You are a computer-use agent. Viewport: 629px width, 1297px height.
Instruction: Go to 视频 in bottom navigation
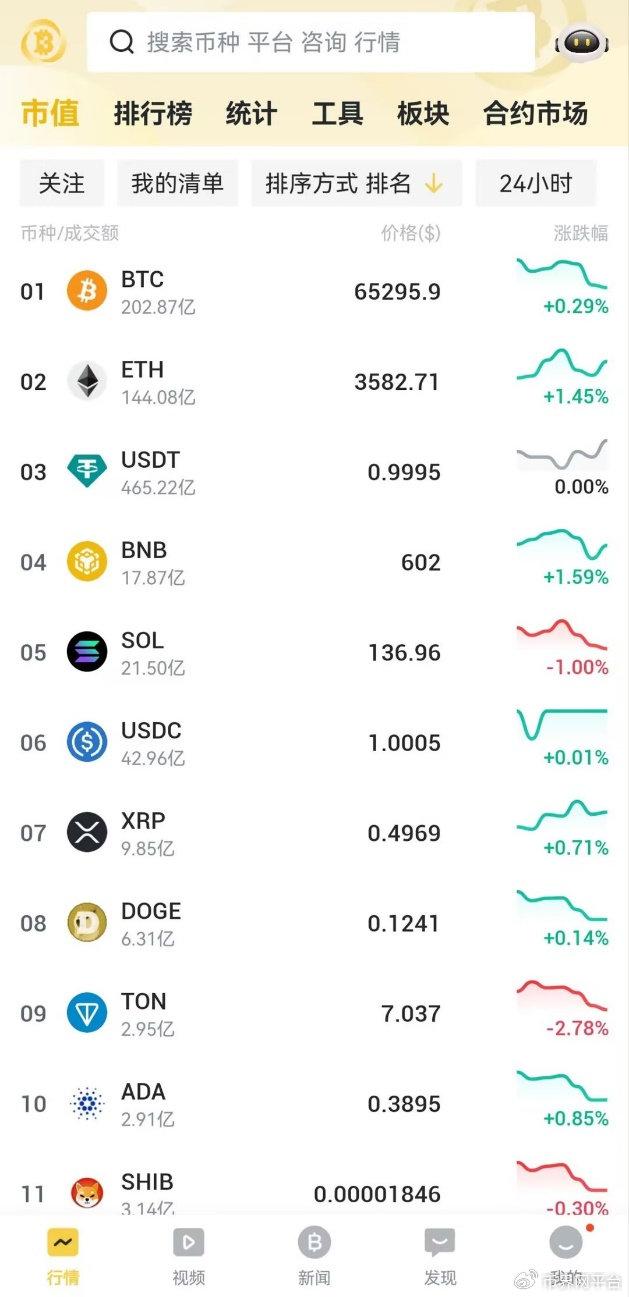coord(188,1255)
